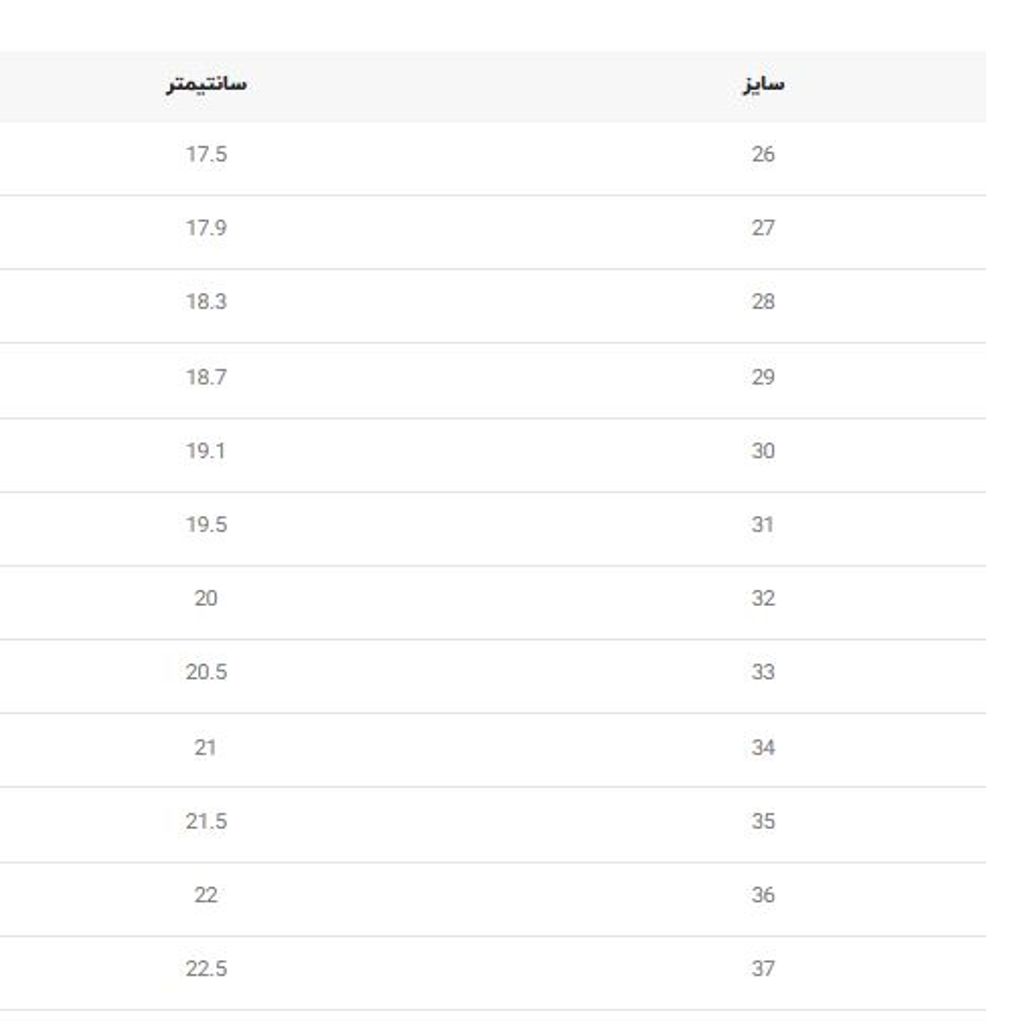The width and height of the screenshot is (1024, 1024).
Task: Select the 22.5 centimeter cell
Action: coord(206,968)
